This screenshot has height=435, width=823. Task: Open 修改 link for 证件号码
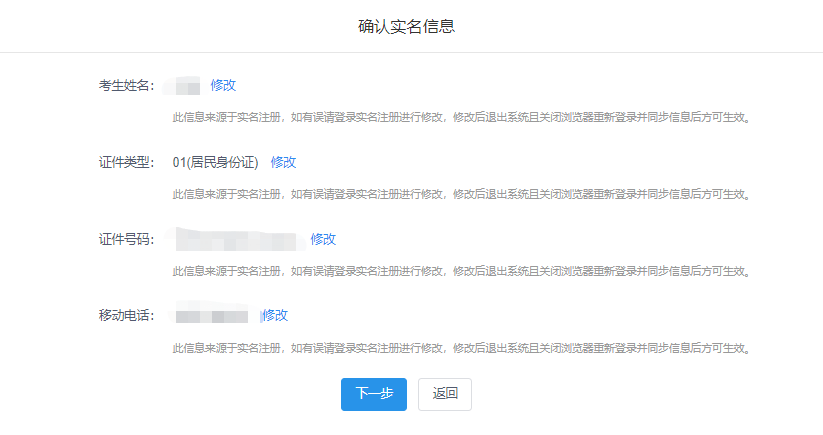tap(323, 239)
